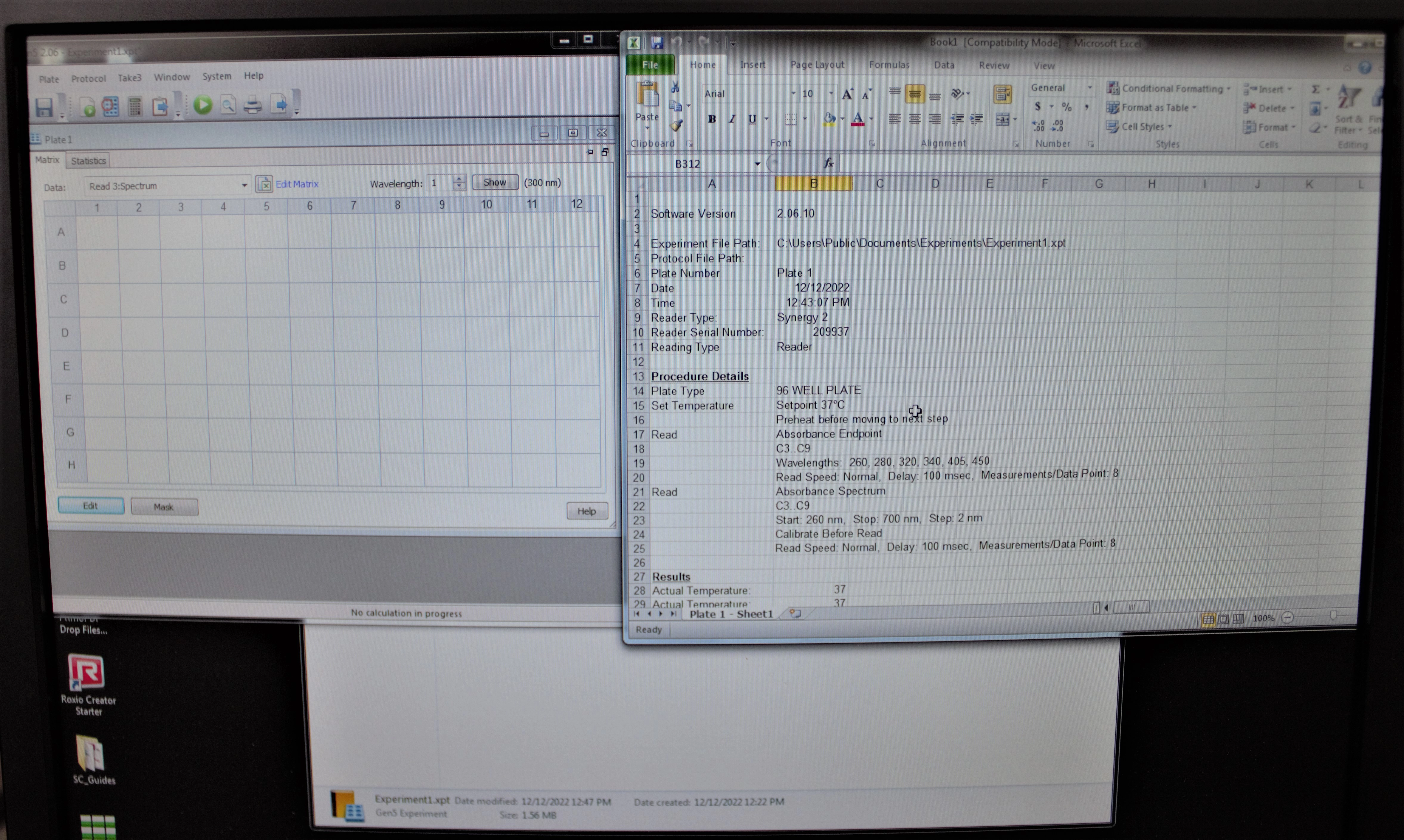Open the Fill Color yellow bucket swatch

tap(829, 119)
